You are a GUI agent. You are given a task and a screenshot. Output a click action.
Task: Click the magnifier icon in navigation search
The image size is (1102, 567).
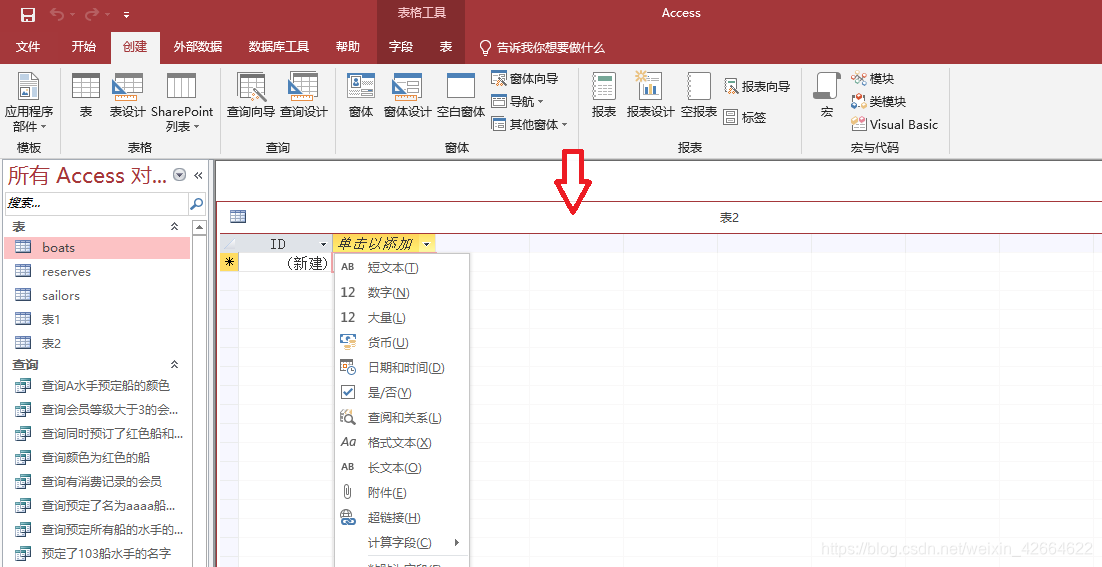pos(197,204)
